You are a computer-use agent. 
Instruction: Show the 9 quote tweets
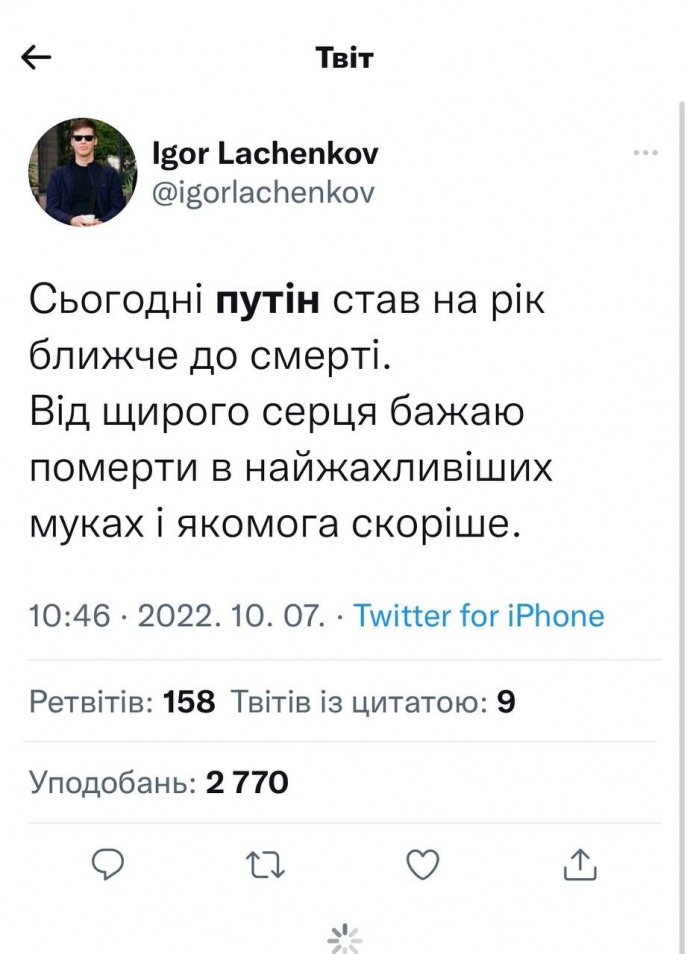click(x=373, y=702)
